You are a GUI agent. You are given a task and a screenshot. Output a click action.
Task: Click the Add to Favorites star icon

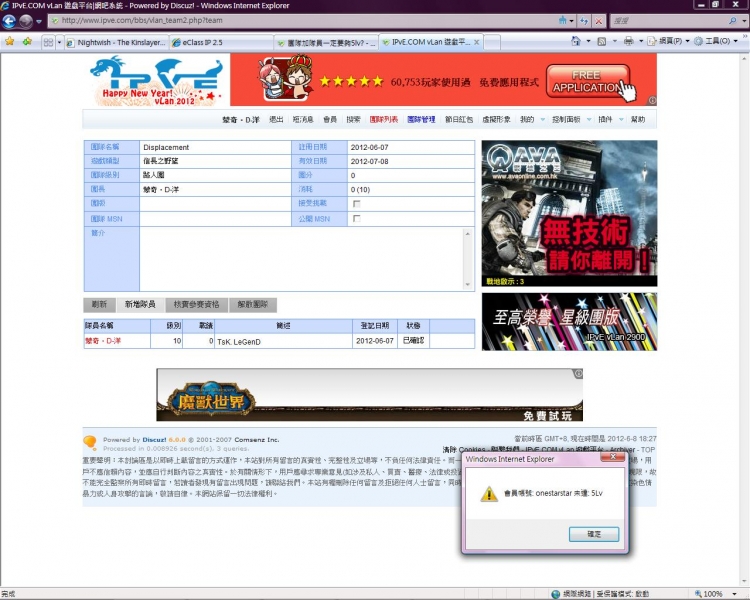pyautogui.click(x=27, y=42)
